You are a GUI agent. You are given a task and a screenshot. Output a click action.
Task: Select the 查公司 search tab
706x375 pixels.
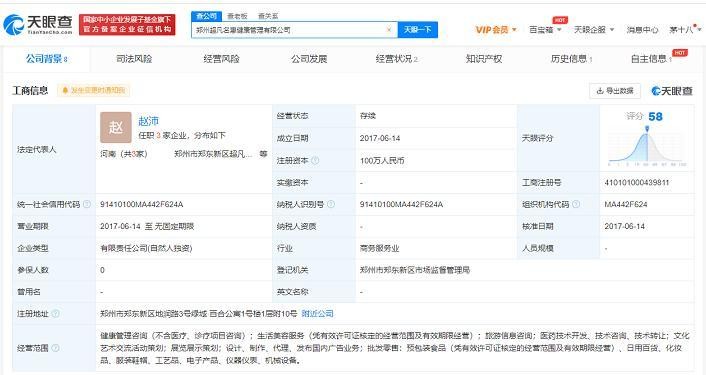tap(206, 16)
